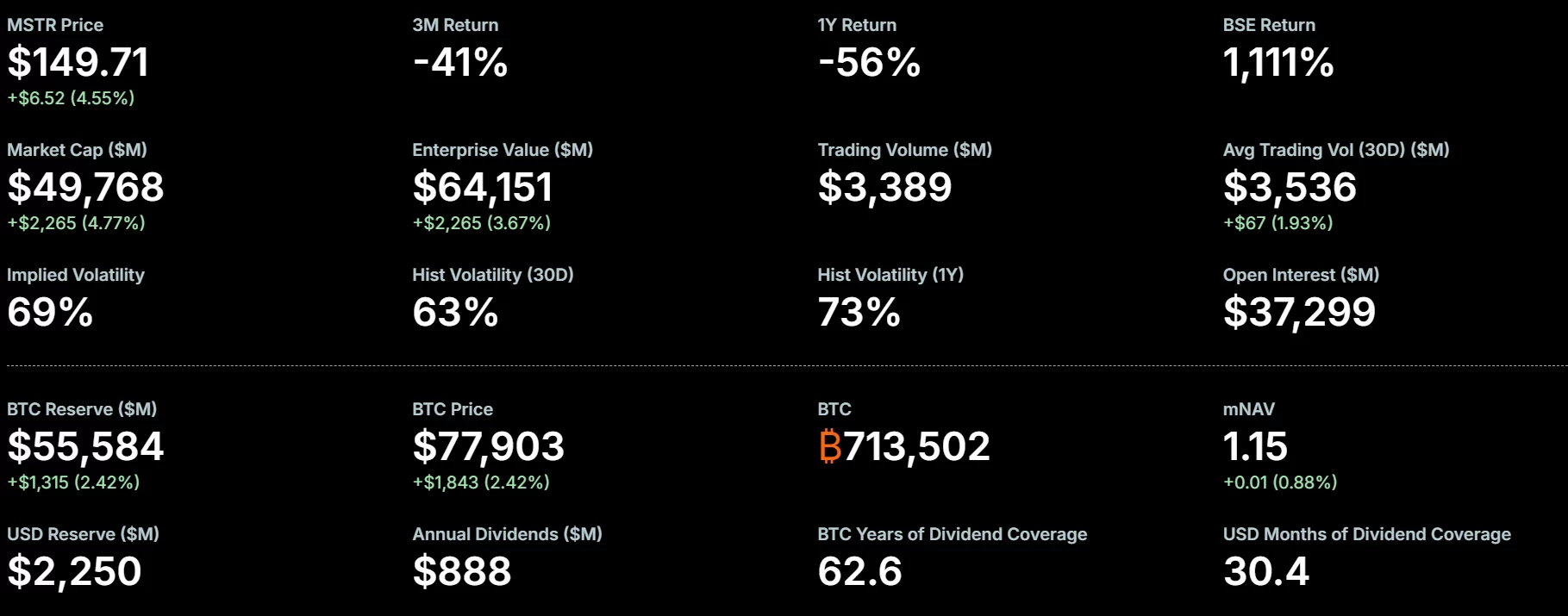Select the USD Reserve value $2,250
This screenshot has height=616, width=1568.
click(74, 571)
